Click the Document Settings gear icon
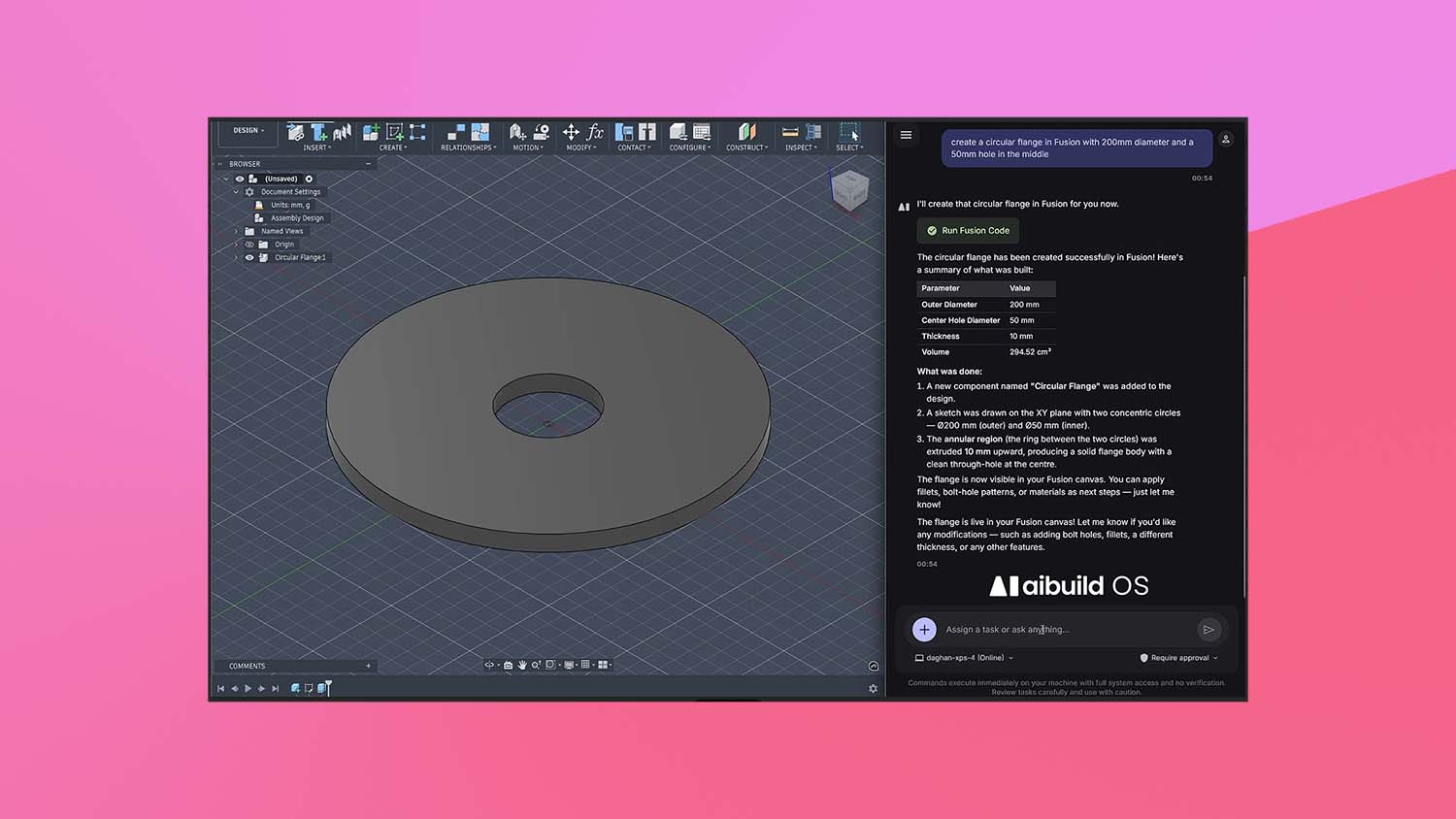The width and height of the screenshot is (1456, 819). click(250, 191)
